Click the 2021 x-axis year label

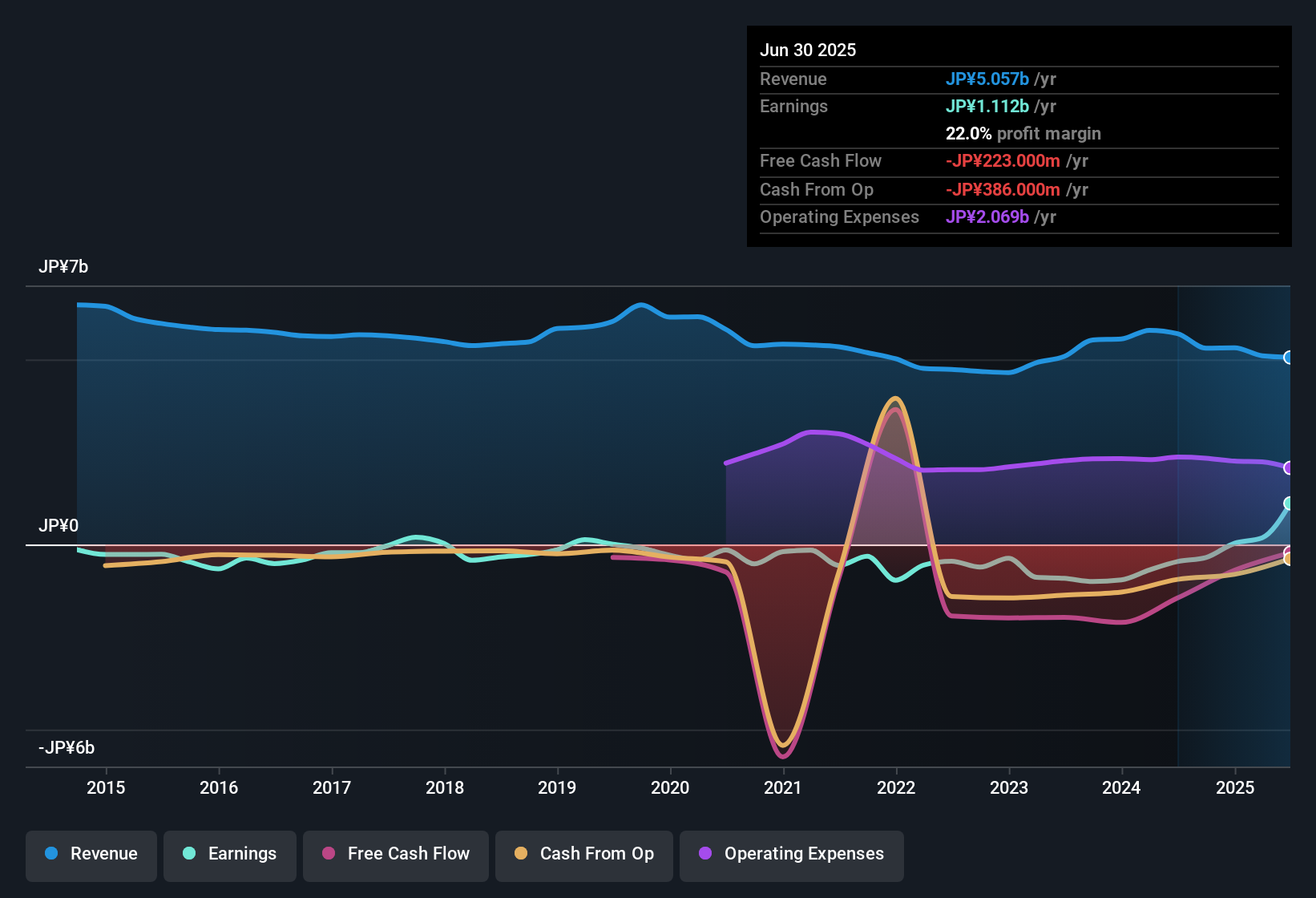[x=783, y=788]
